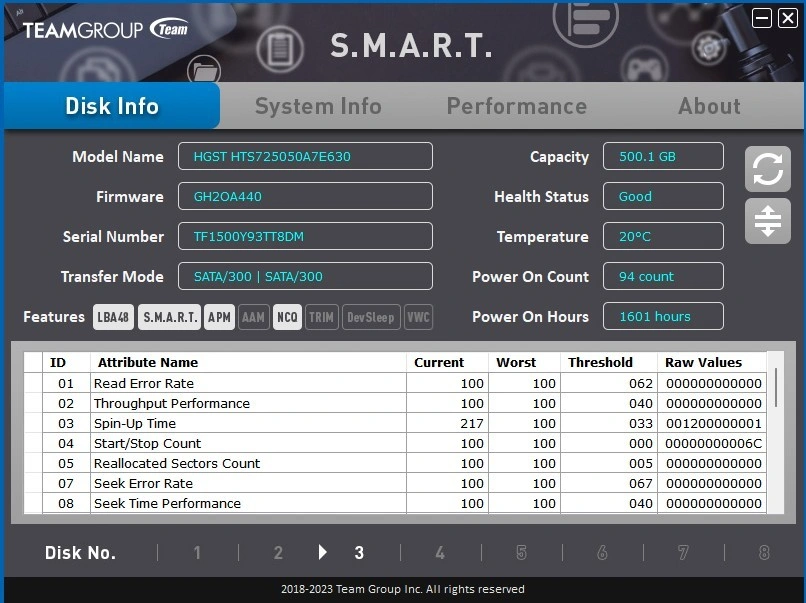Select disk number 1
806x603 pixels.
pyautogui.click(x=197, y=553)
